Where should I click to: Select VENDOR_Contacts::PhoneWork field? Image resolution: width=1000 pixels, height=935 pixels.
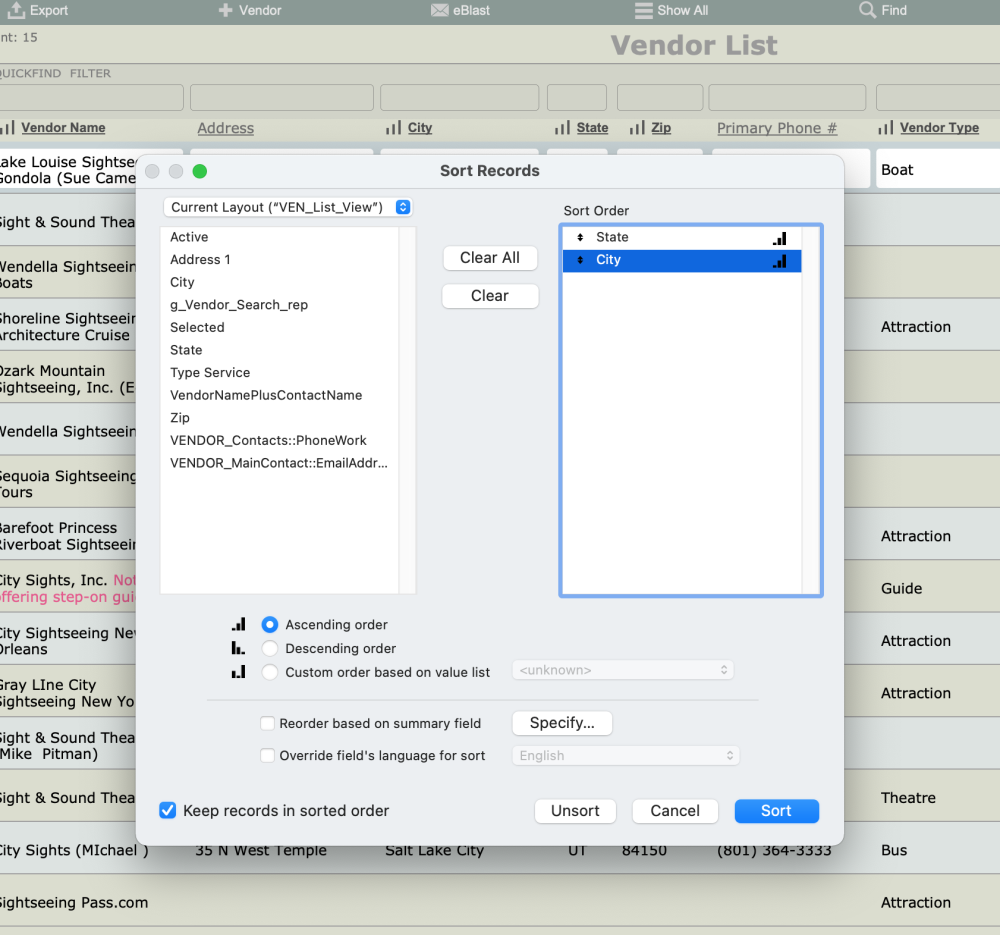279,441
